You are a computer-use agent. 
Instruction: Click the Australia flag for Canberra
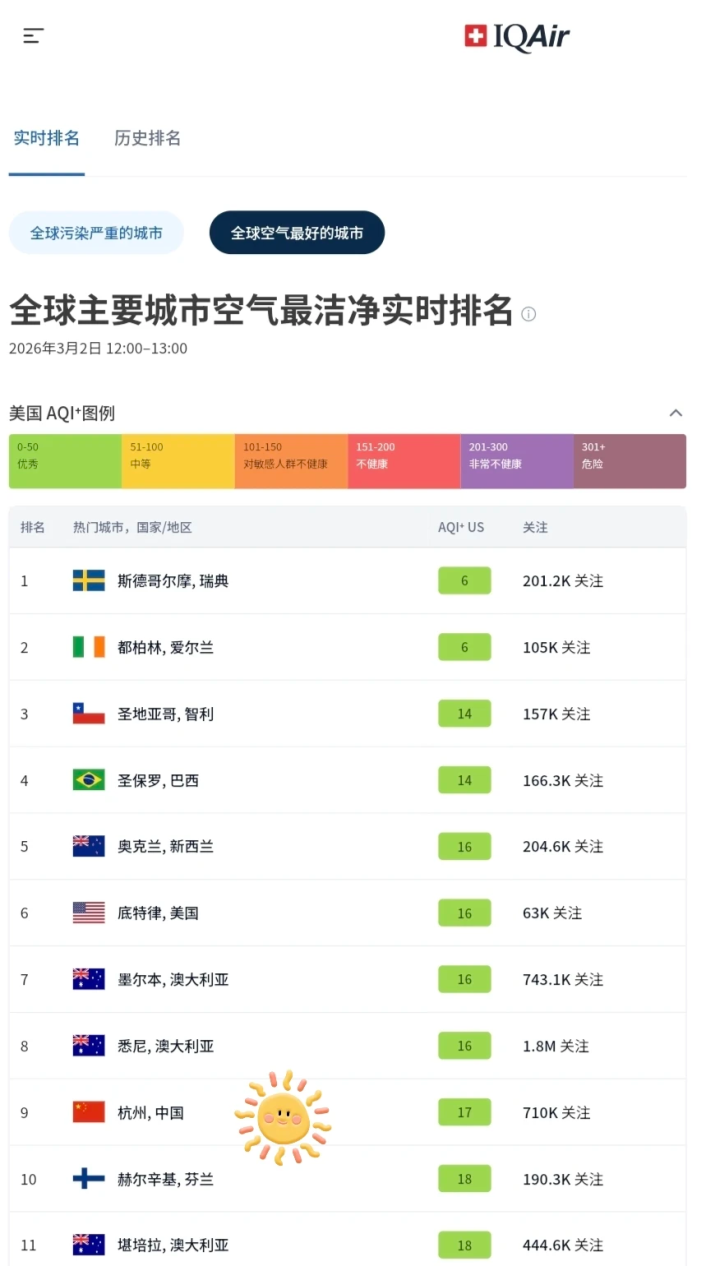pyautogui.click(x=89, y=1245)
